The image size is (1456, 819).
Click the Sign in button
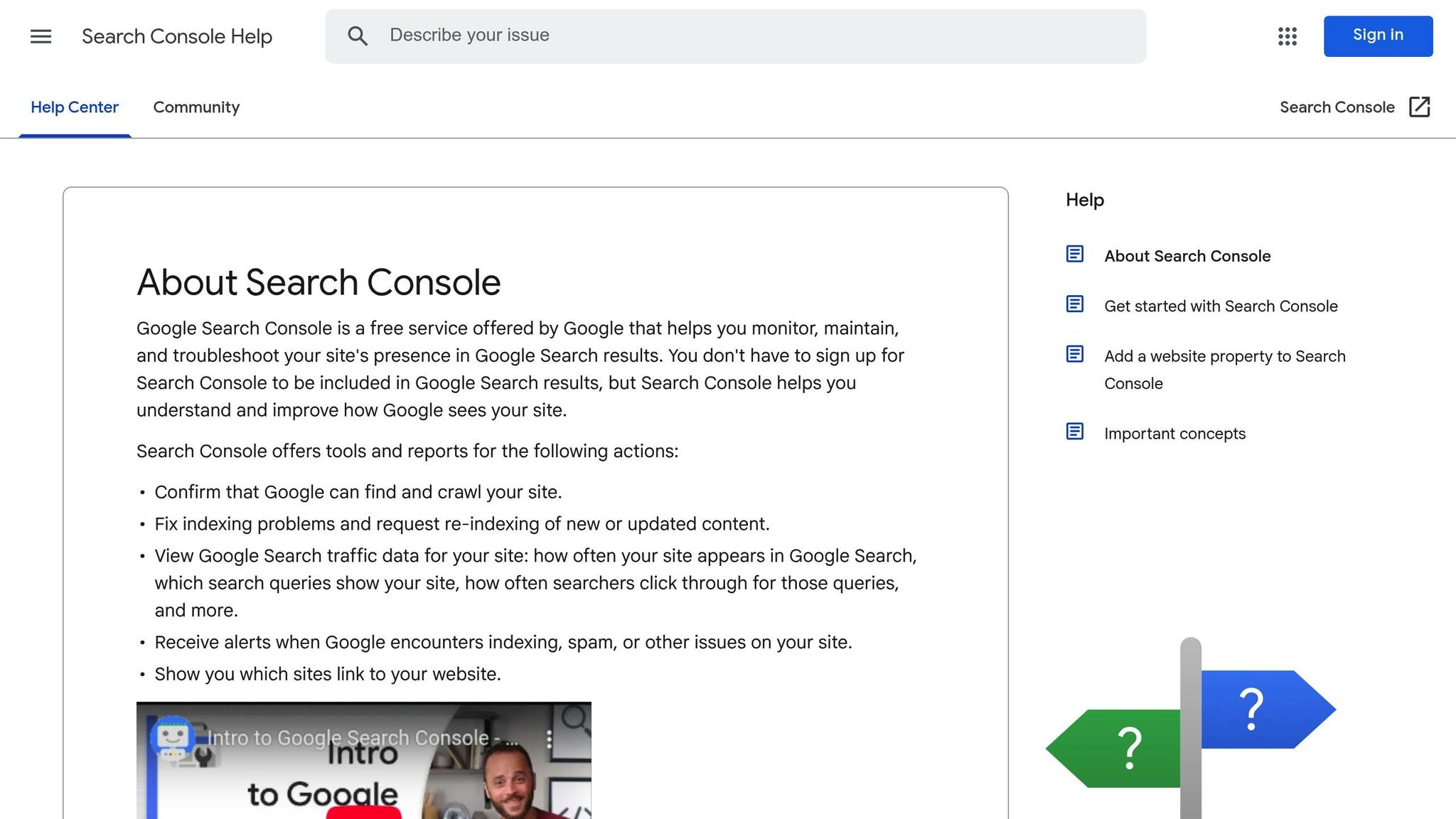pyautogui.click(x=1377, y=35)
